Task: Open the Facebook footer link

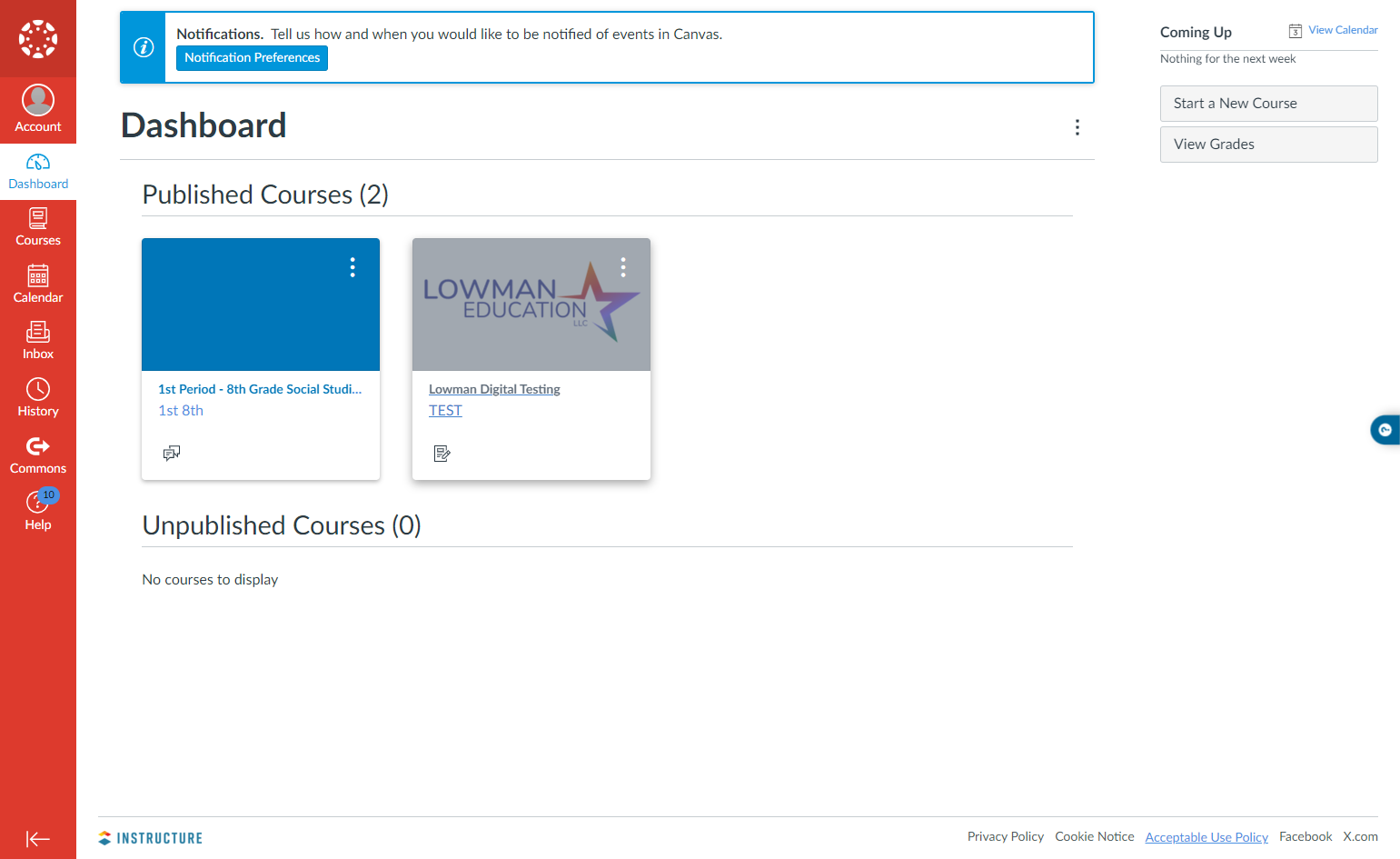Action: [x=1306, y=837]
